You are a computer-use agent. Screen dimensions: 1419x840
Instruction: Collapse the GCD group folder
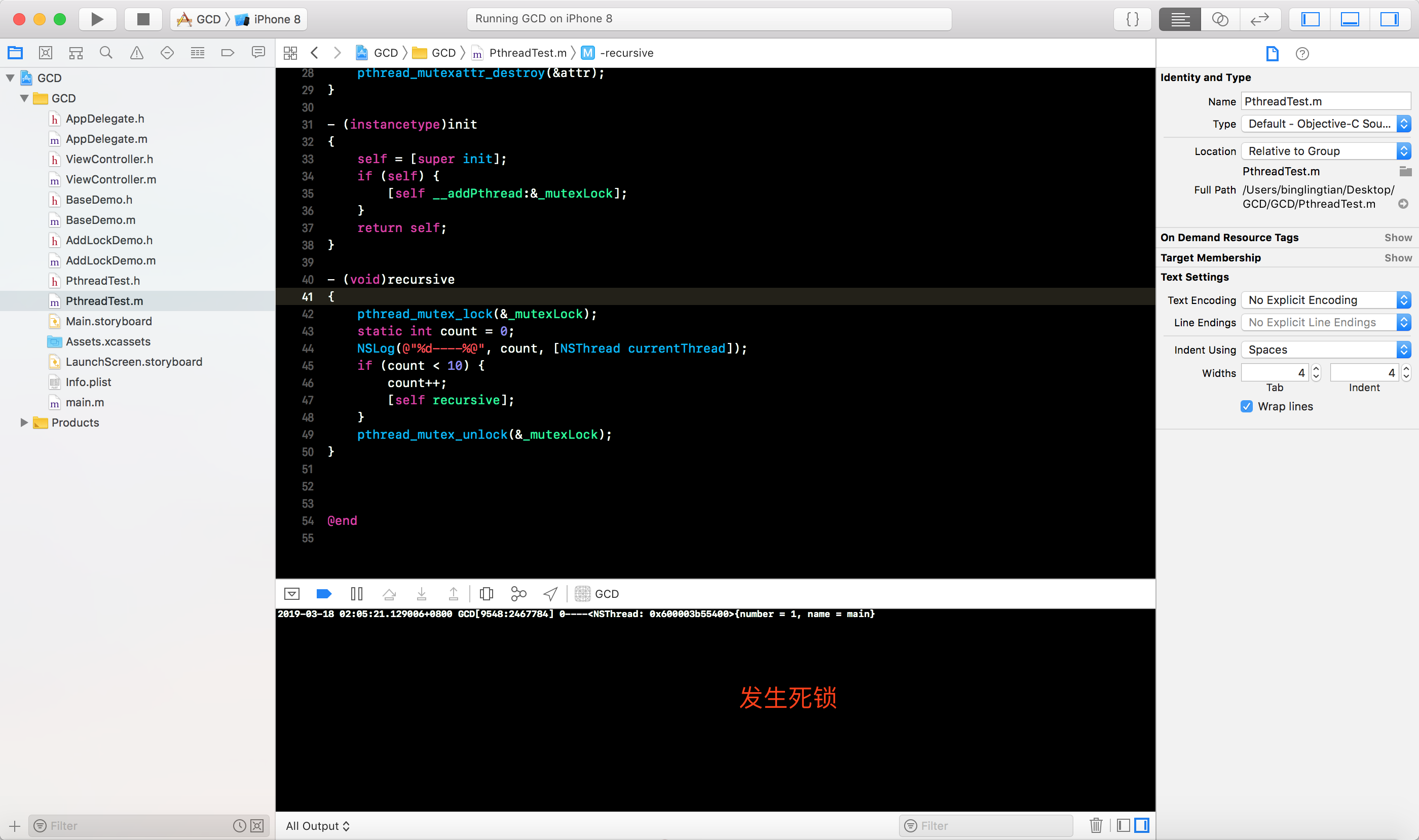tap(24, 98)
